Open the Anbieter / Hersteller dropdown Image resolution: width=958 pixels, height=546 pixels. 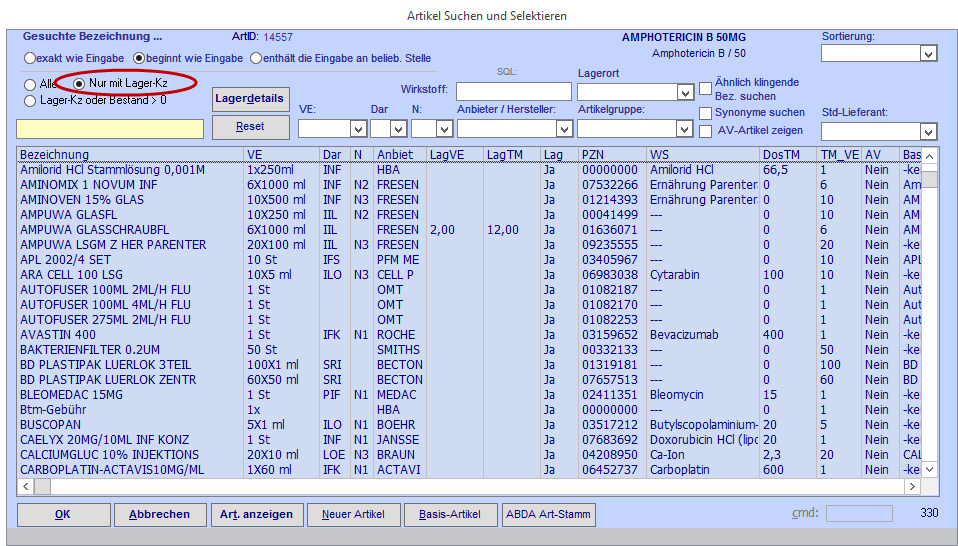[x=564, y=129]
